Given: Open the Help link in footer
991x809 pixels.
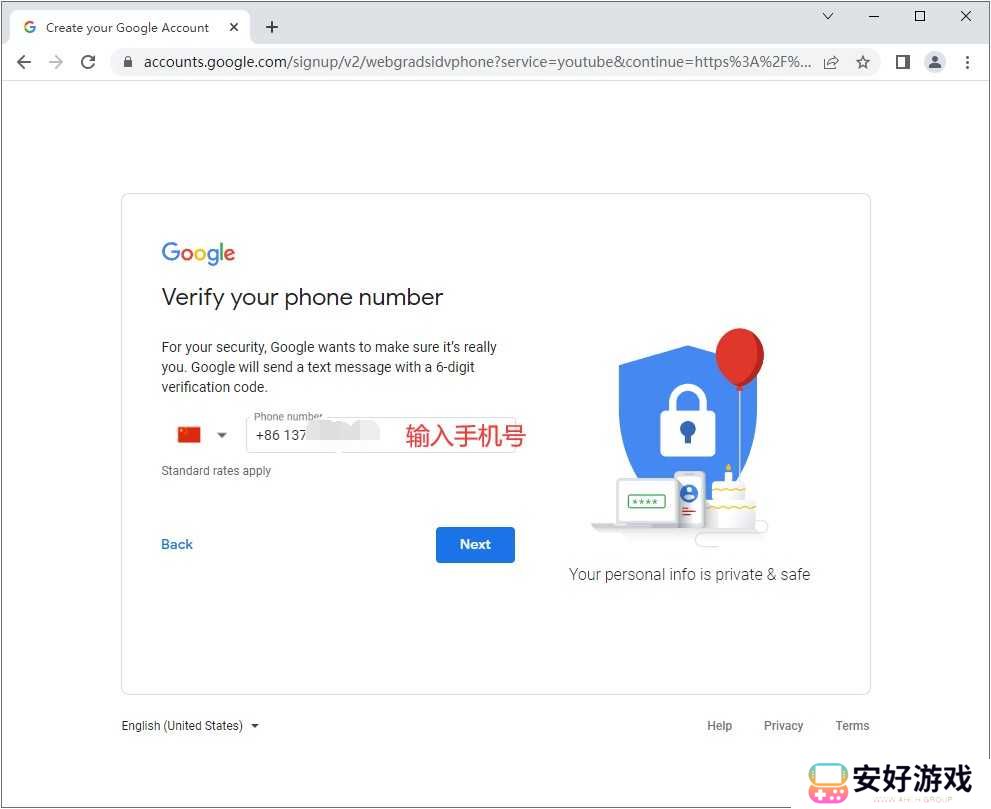Looking at the screenshot, I should [x=719, y=726].
